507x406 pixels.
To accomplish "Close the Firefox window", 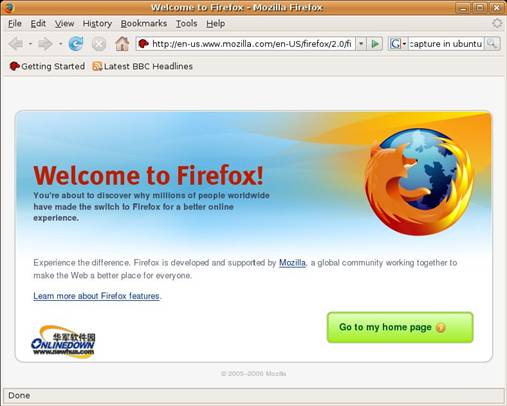I will tap(497, 8).
